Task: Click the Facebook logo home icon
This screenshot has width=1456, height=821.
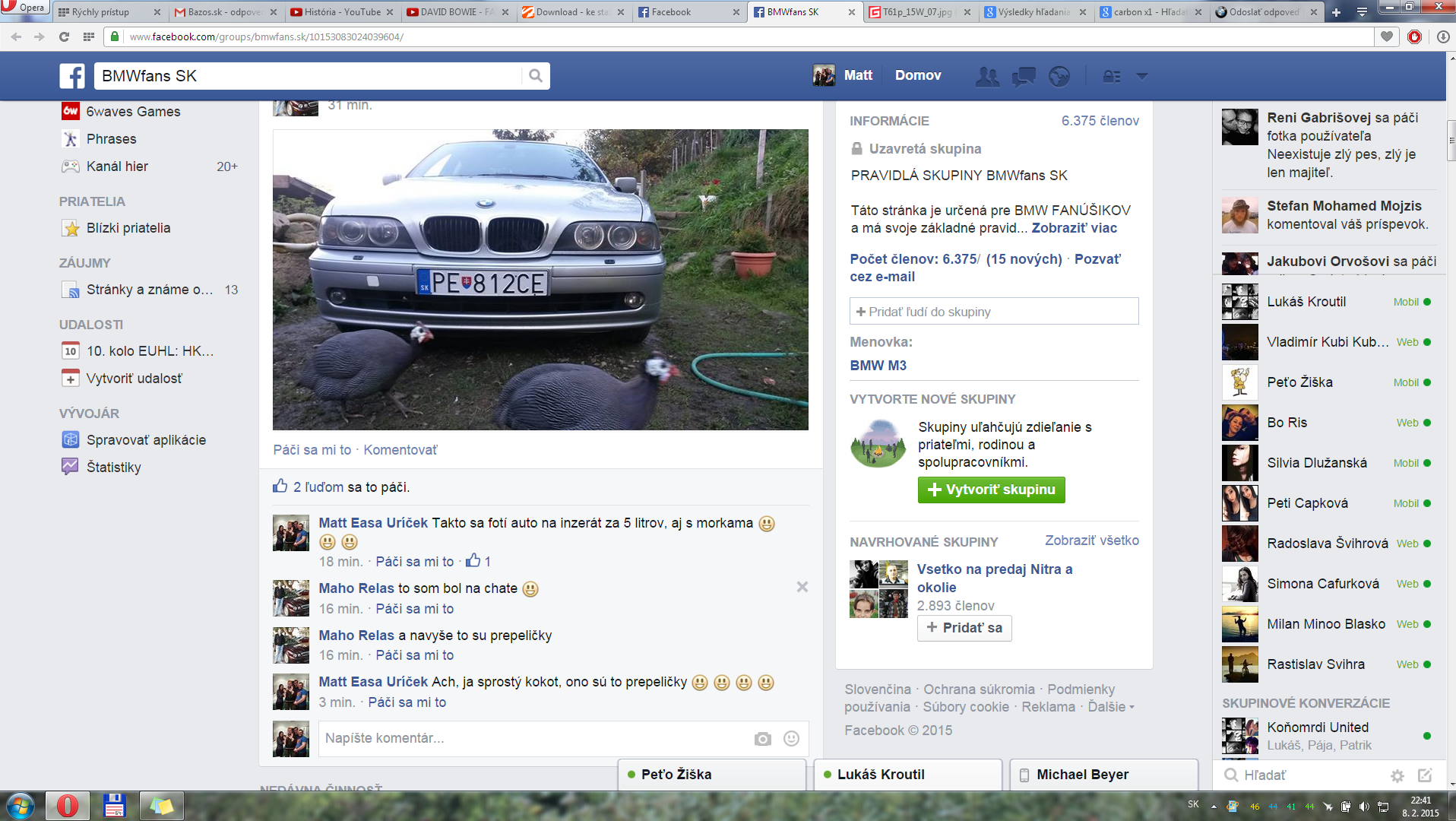Action: click(72, 76)
